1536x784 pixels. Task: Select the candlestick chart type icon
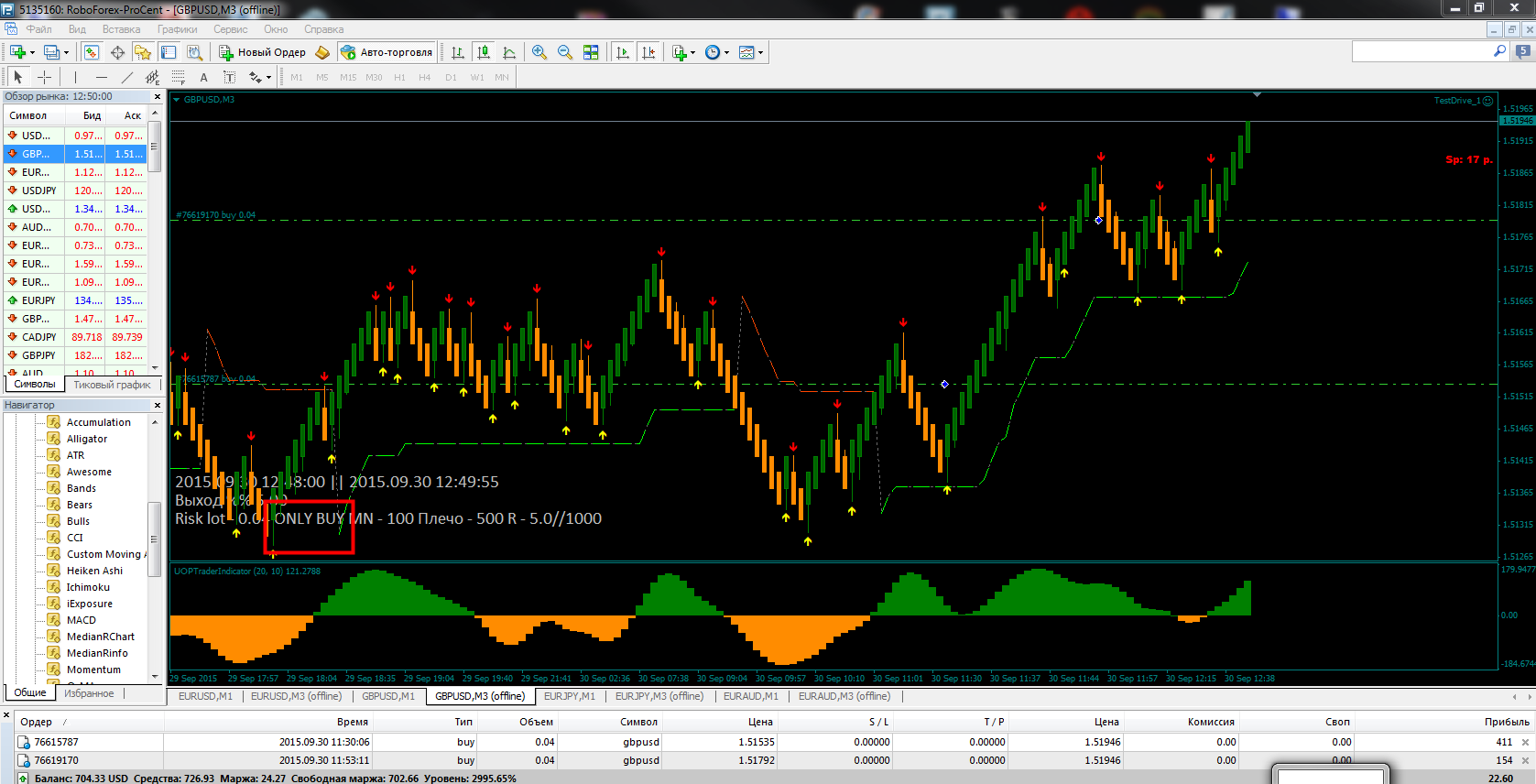[x=484, y=52]
